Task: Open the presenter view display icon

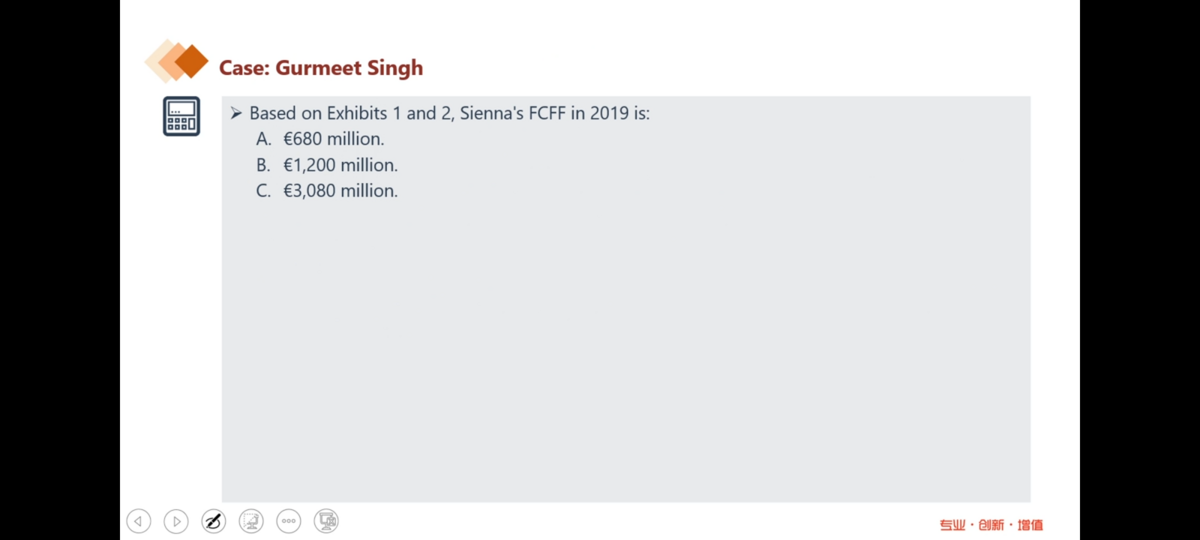Action: click(326, 521)
